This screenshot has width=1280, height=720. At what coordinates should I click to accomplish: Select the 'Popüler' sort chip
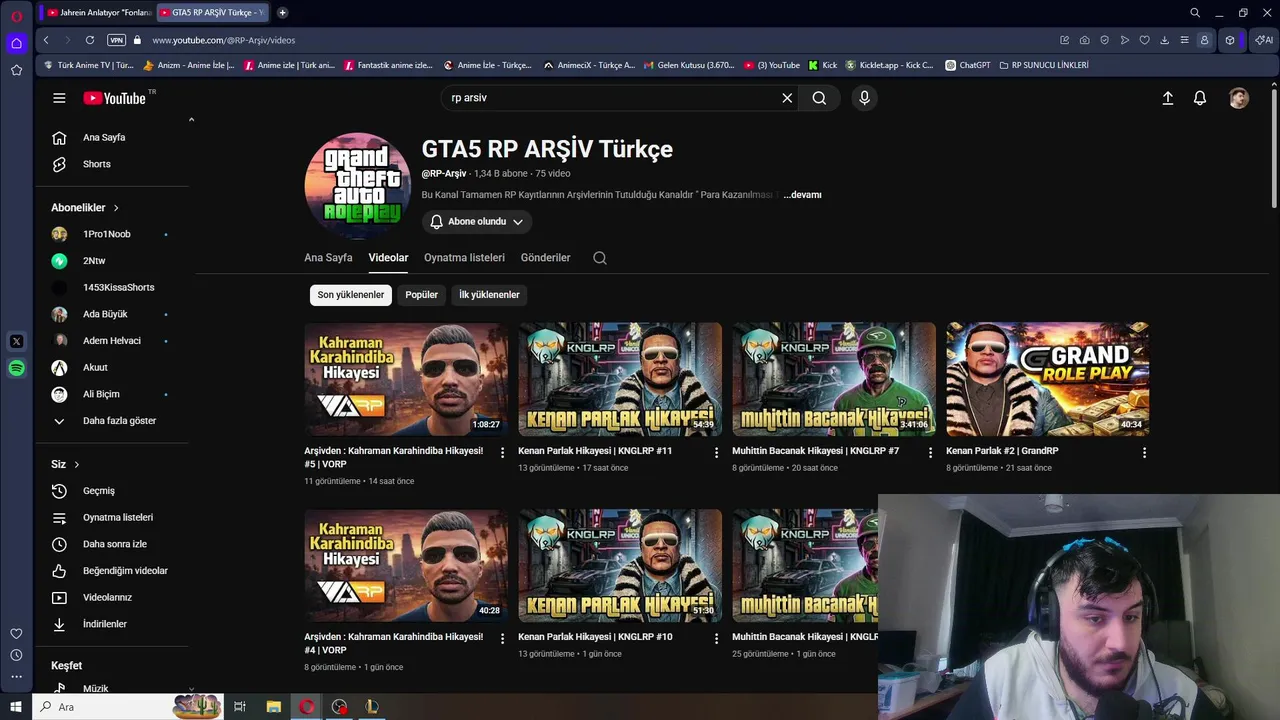point(422,295)
